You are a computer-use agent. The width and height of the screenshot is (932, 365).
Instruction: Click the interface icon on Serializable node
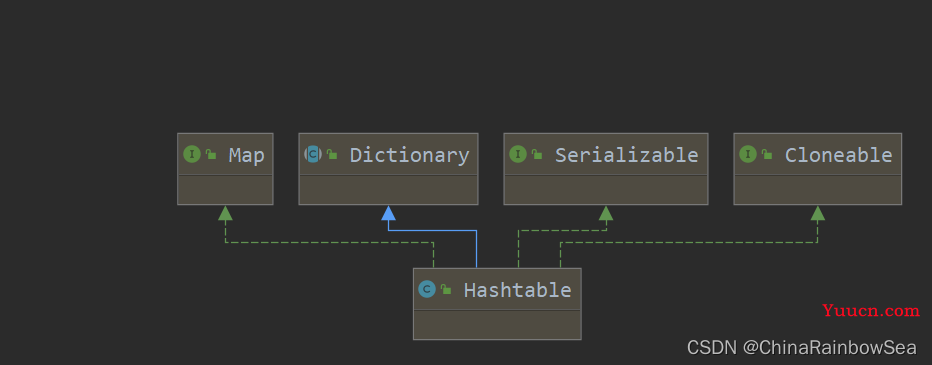pos(518,155)
